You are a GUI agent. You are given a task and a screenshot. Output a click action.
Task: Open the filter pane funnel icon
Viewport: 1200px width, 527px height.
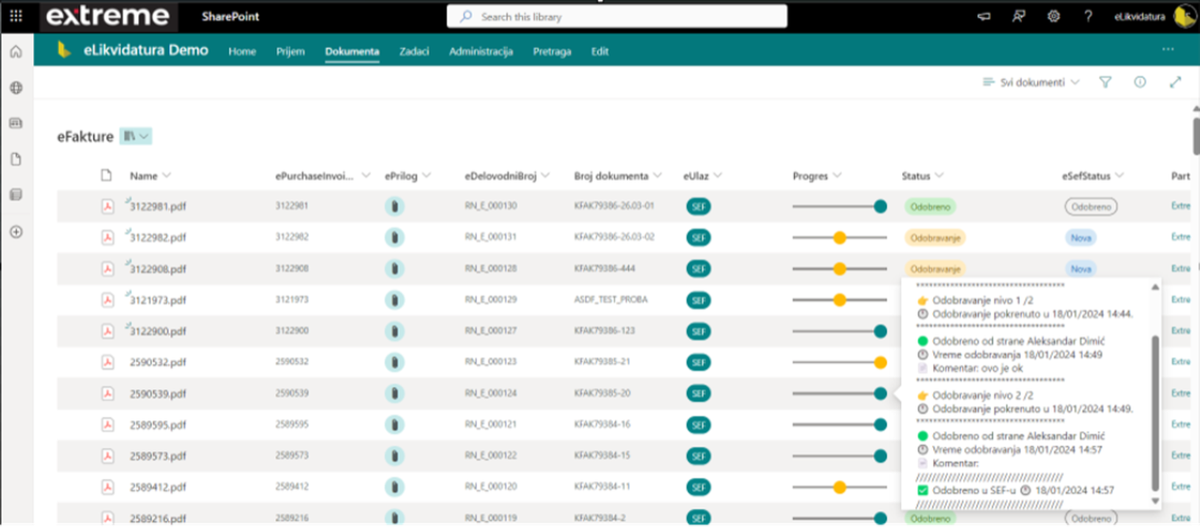(x=1105, y=82)
